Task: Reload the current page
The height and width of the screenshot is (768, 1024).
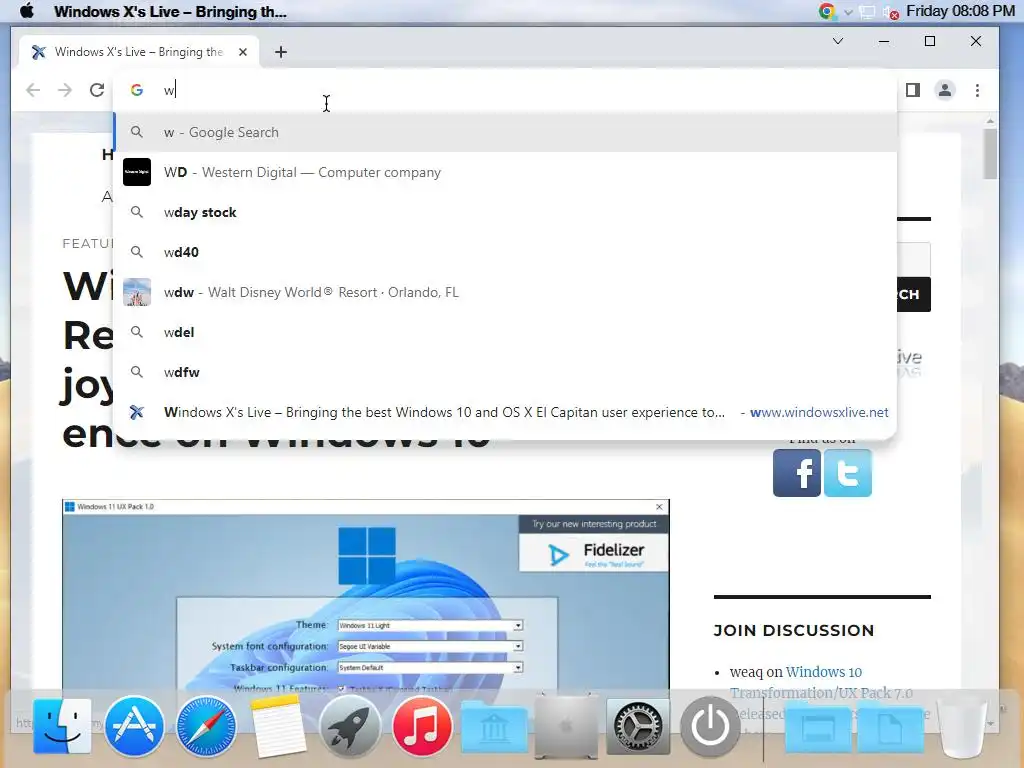Action: point(97,90)
